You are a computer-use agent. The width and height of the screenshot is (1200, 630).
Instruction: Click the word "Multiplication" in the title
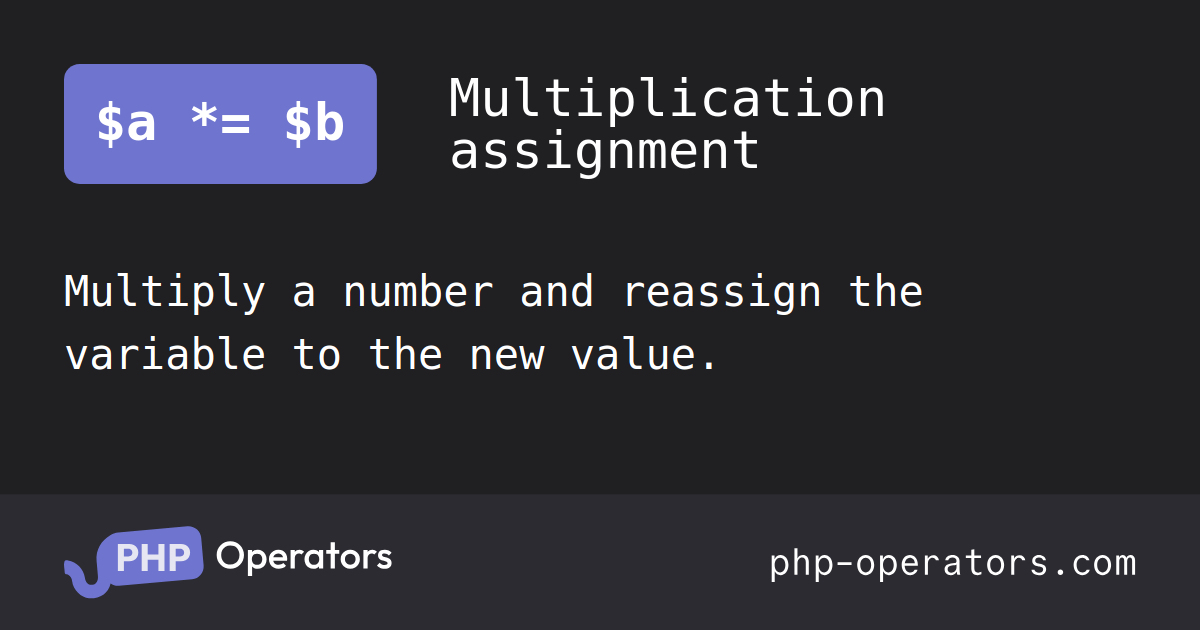pos(667,99)
